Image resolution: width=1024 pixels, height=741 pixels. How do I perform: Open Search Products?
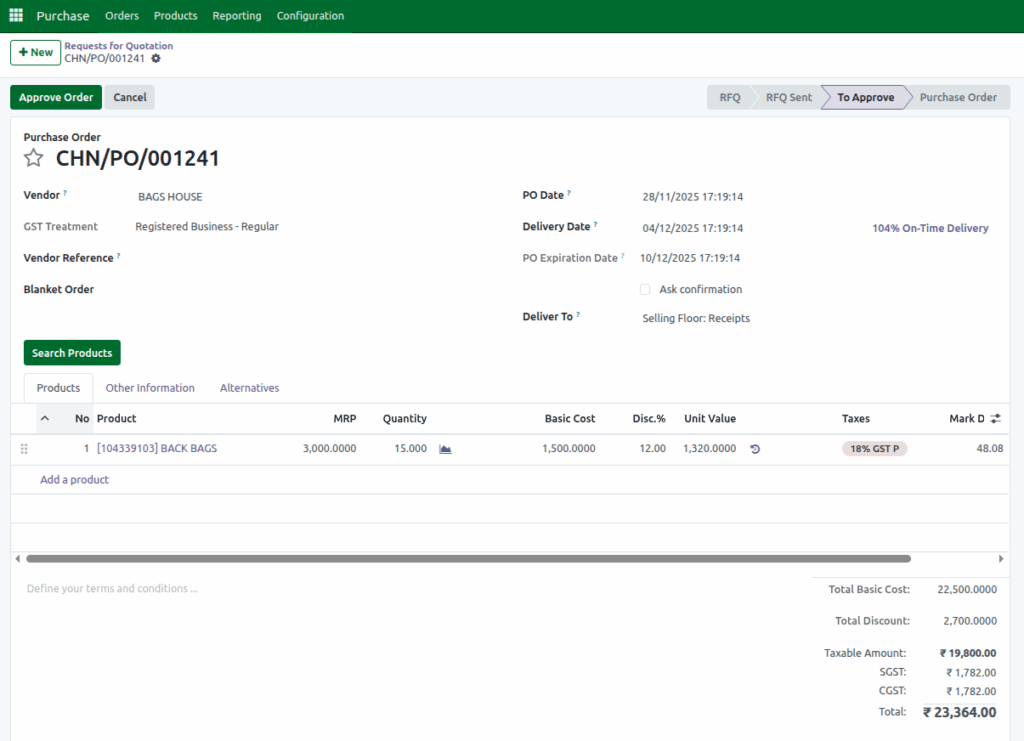pyautogui.click(x=72, y=352)
